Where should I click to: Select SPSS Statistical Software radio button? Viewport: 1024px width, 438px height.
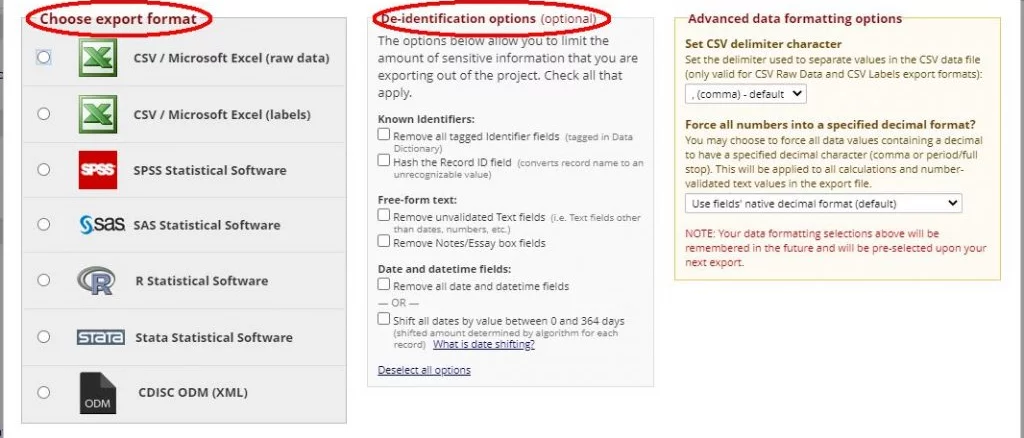pos(43,170)
